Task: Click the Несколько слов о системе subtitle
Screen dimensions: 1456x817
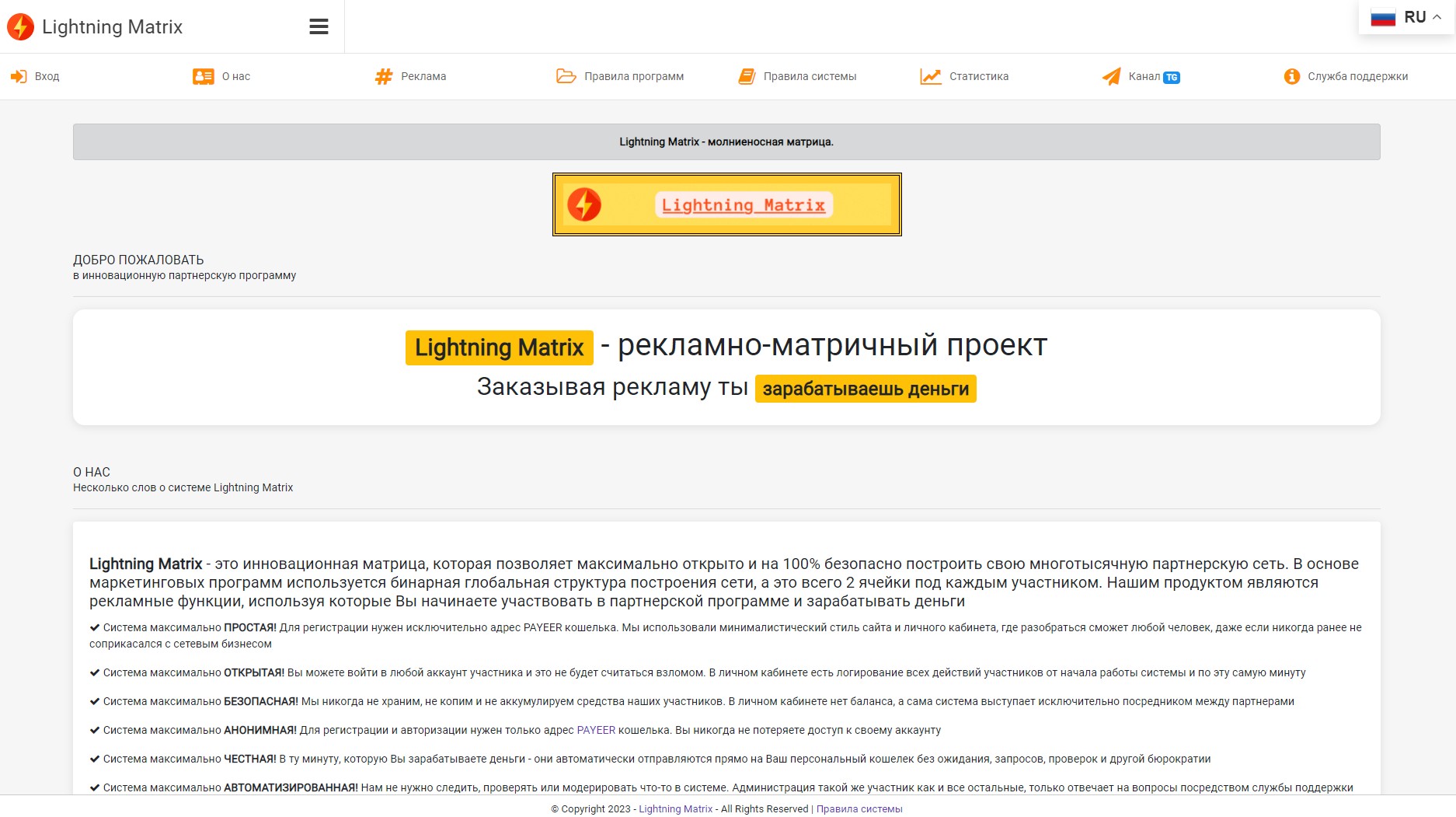Action: (x=183, y=487)
